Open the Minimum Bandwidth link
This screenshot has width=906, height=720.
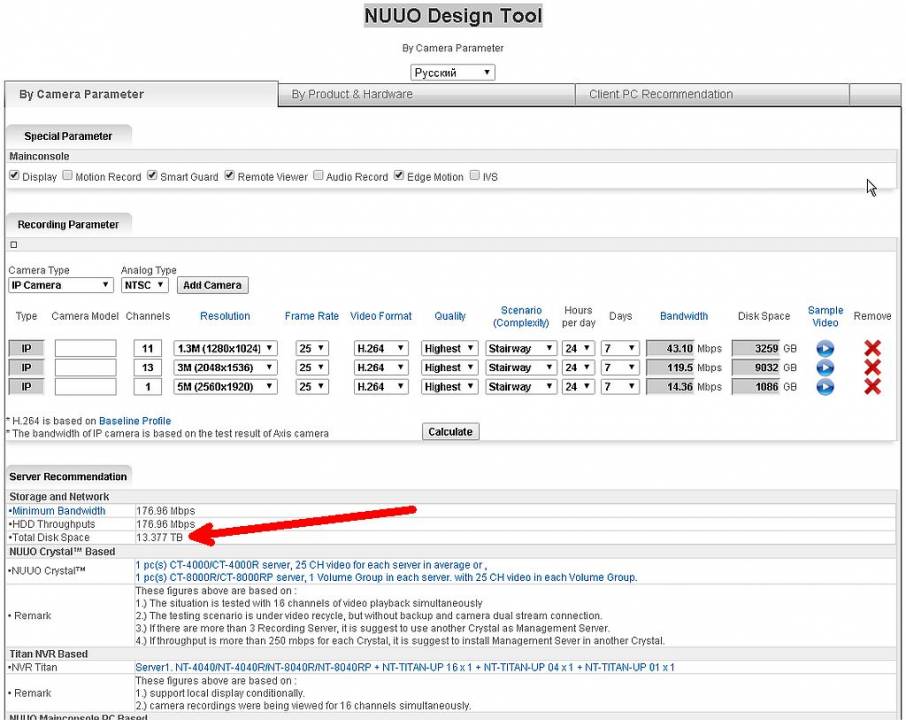point(58,511)
